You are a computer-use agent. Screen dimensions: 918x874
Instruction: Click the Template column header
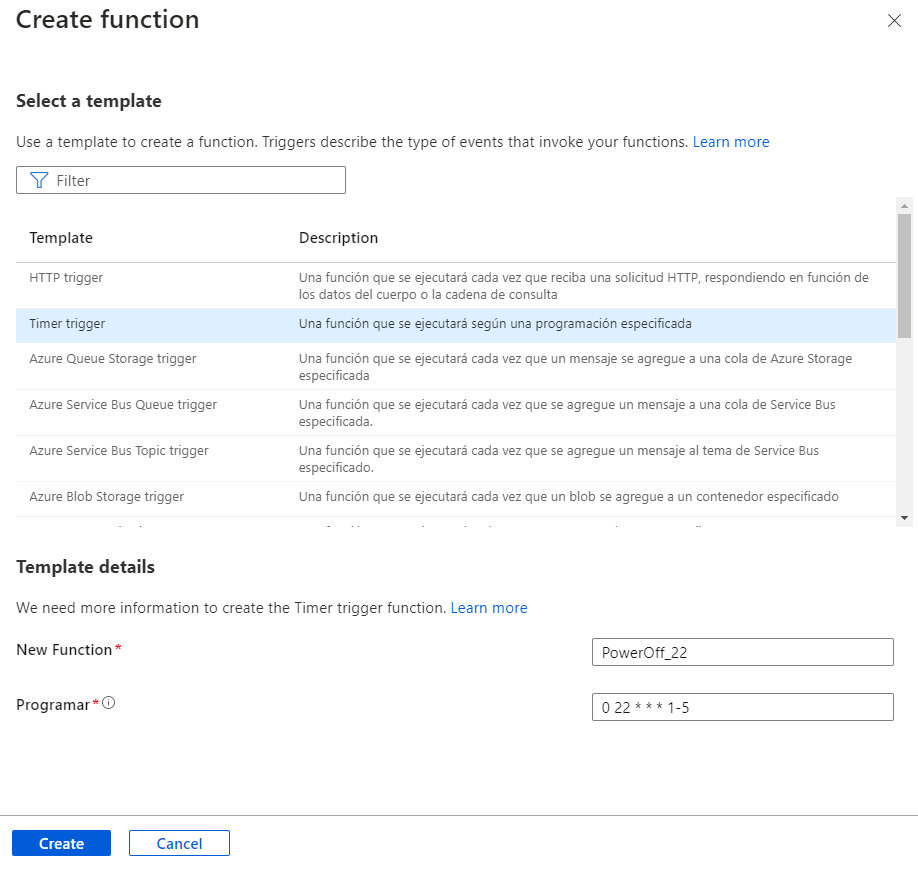tap(61, 237)
